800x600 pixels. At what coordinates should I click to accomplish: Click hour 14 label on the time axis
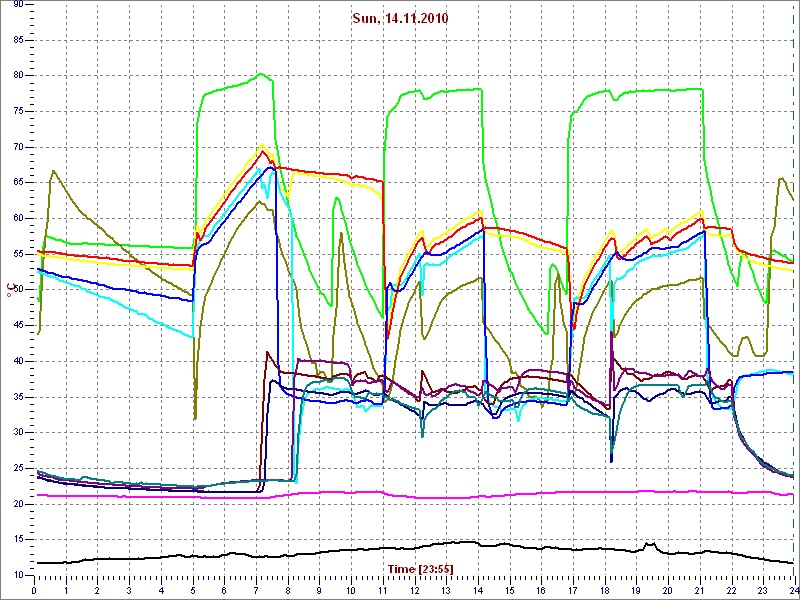[478, 590]
